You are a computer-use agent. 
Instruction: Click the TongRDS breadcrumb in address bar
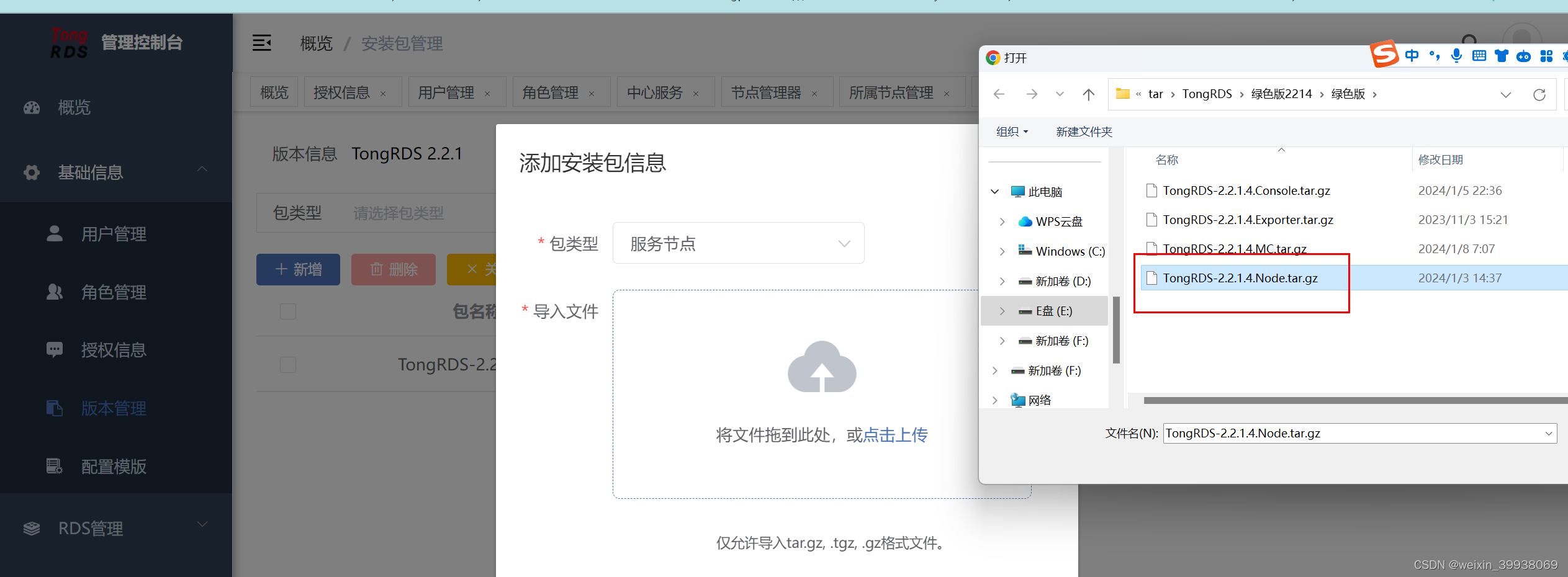pyautogui.click(x=1207, y=94)
